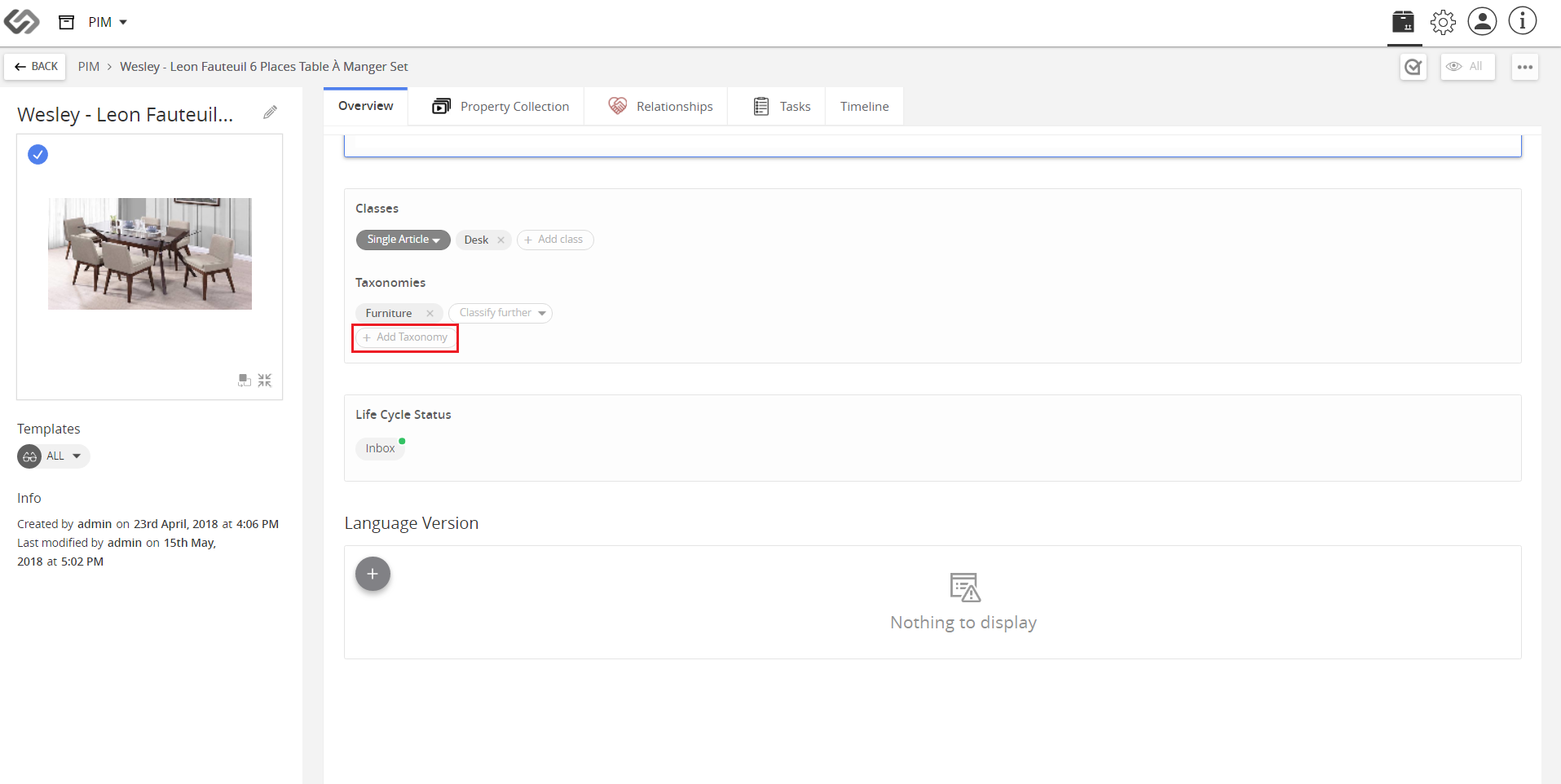Viewport: 1561px width, 784px height.
Task: Click the Wesley product breadcrumb text
Action: pyautogui.click(x=264, y=67)
